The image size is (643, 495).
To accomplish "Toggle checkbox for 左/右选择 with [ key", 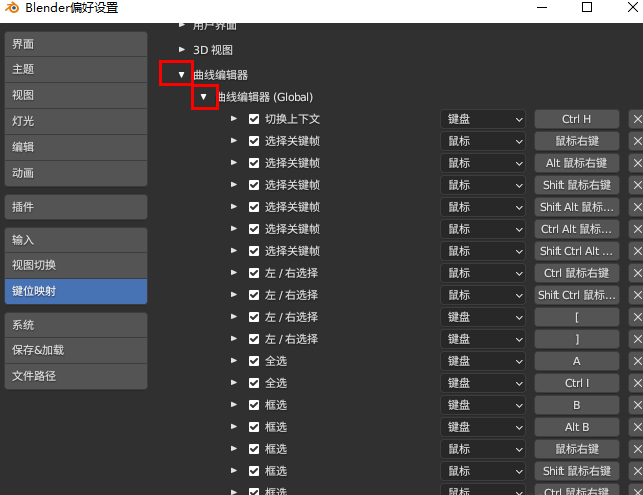I will click(254, 317).
